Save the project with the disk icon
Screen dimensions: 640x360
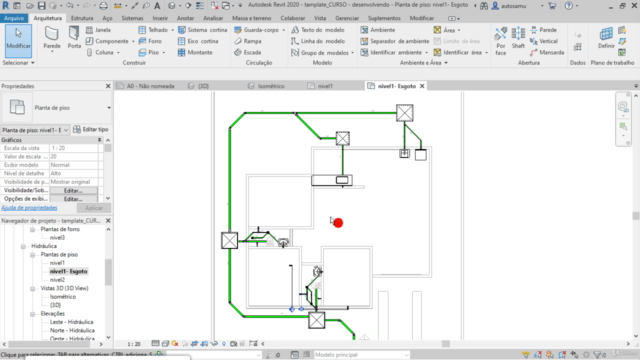(42, 6)
